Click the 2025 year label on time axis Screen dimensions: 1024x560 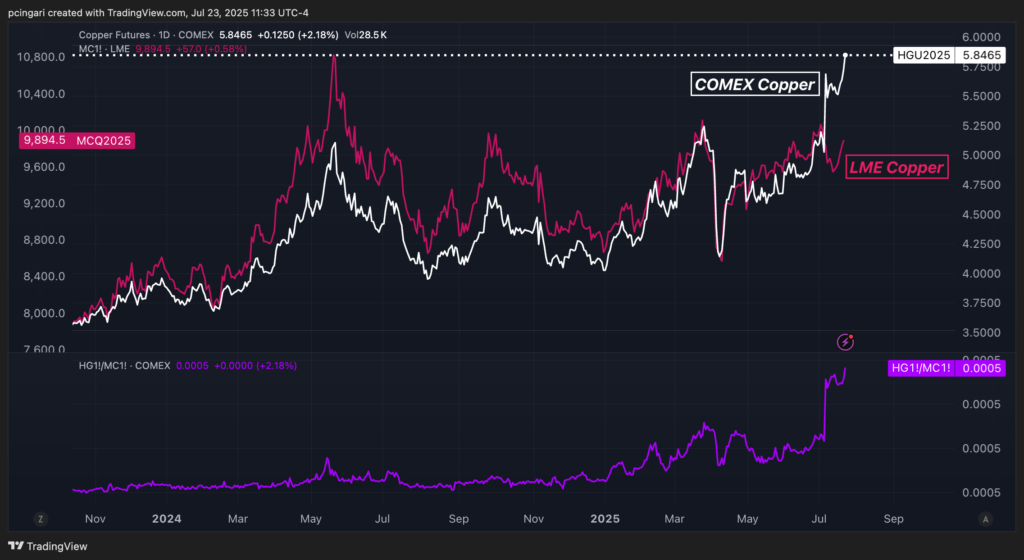(605, 519)
